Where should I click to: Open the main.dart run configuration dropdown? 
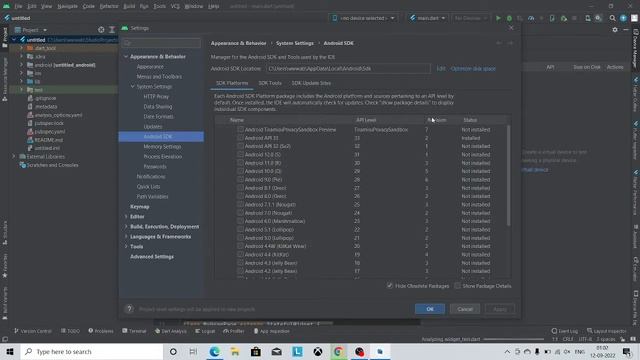(x=427, y=18)
